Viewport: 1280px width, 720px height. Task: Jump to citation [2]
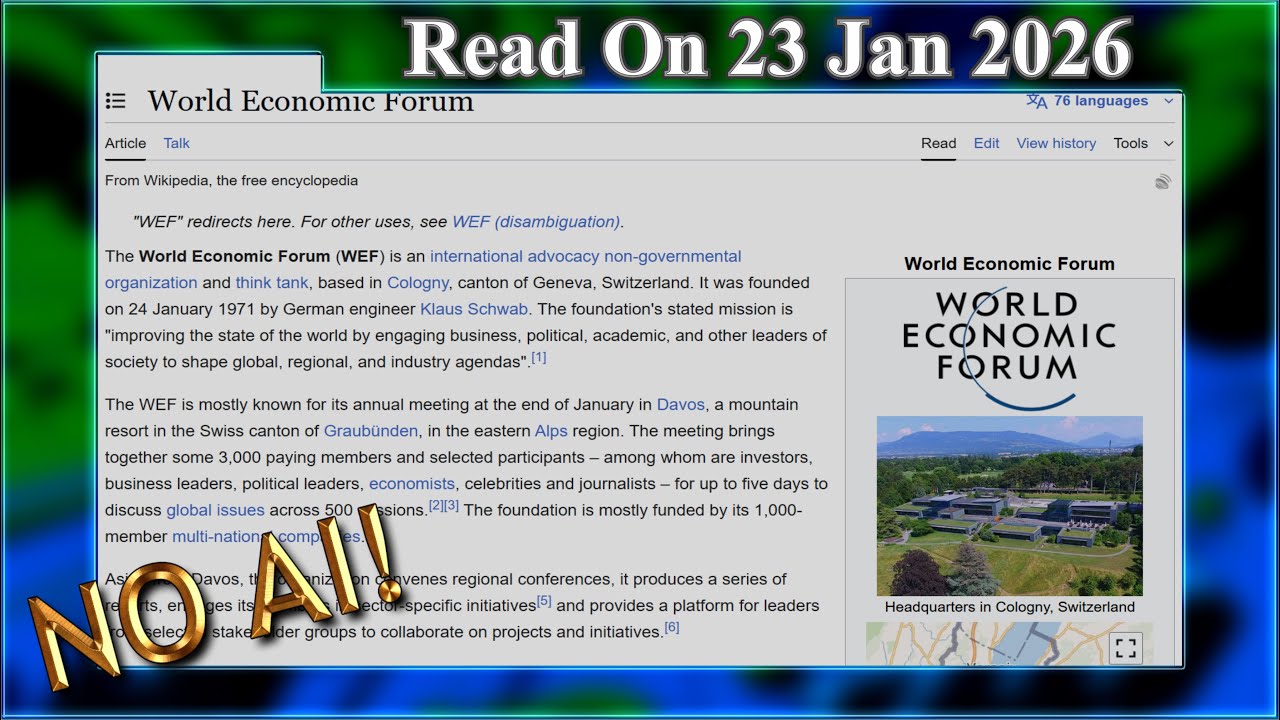coord(436,506)
